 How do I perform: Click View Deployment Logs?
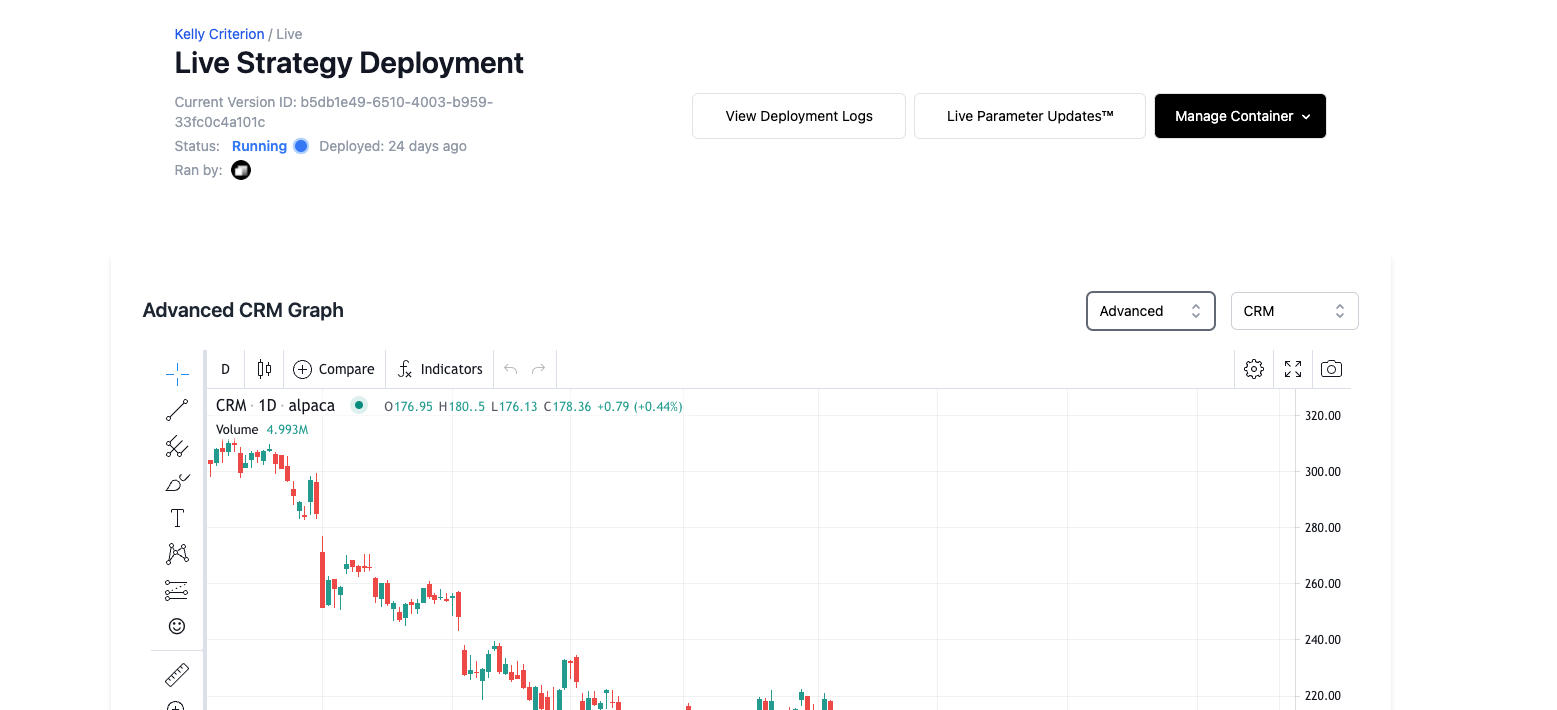798,116
